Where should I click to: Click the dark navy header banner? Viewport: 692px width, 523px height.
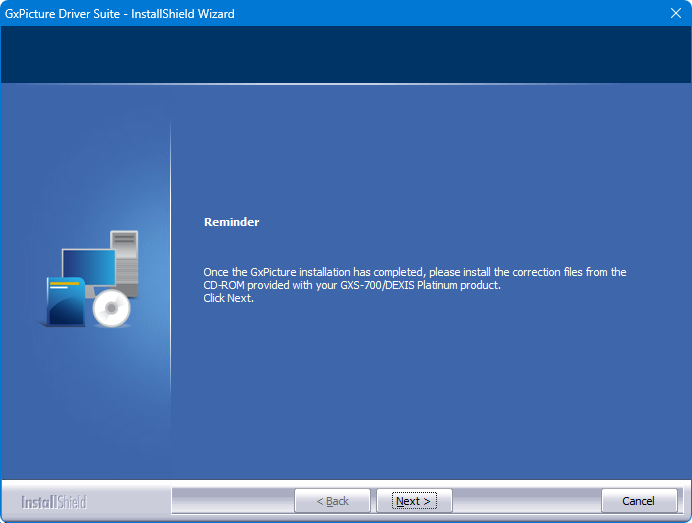346,55
